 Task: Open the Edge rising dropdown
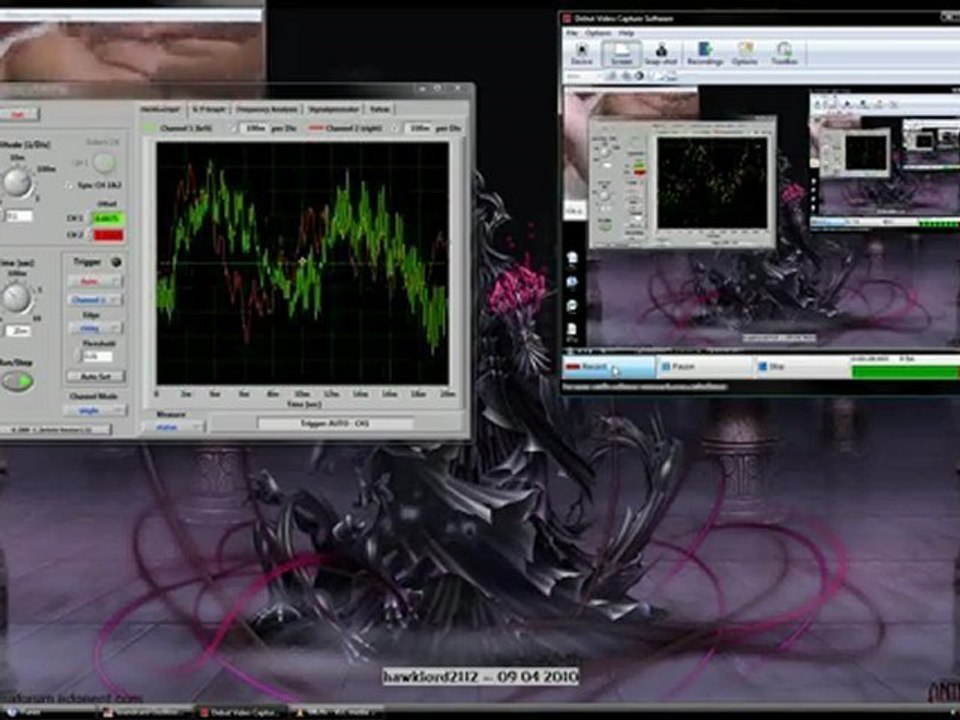point(94,328)
